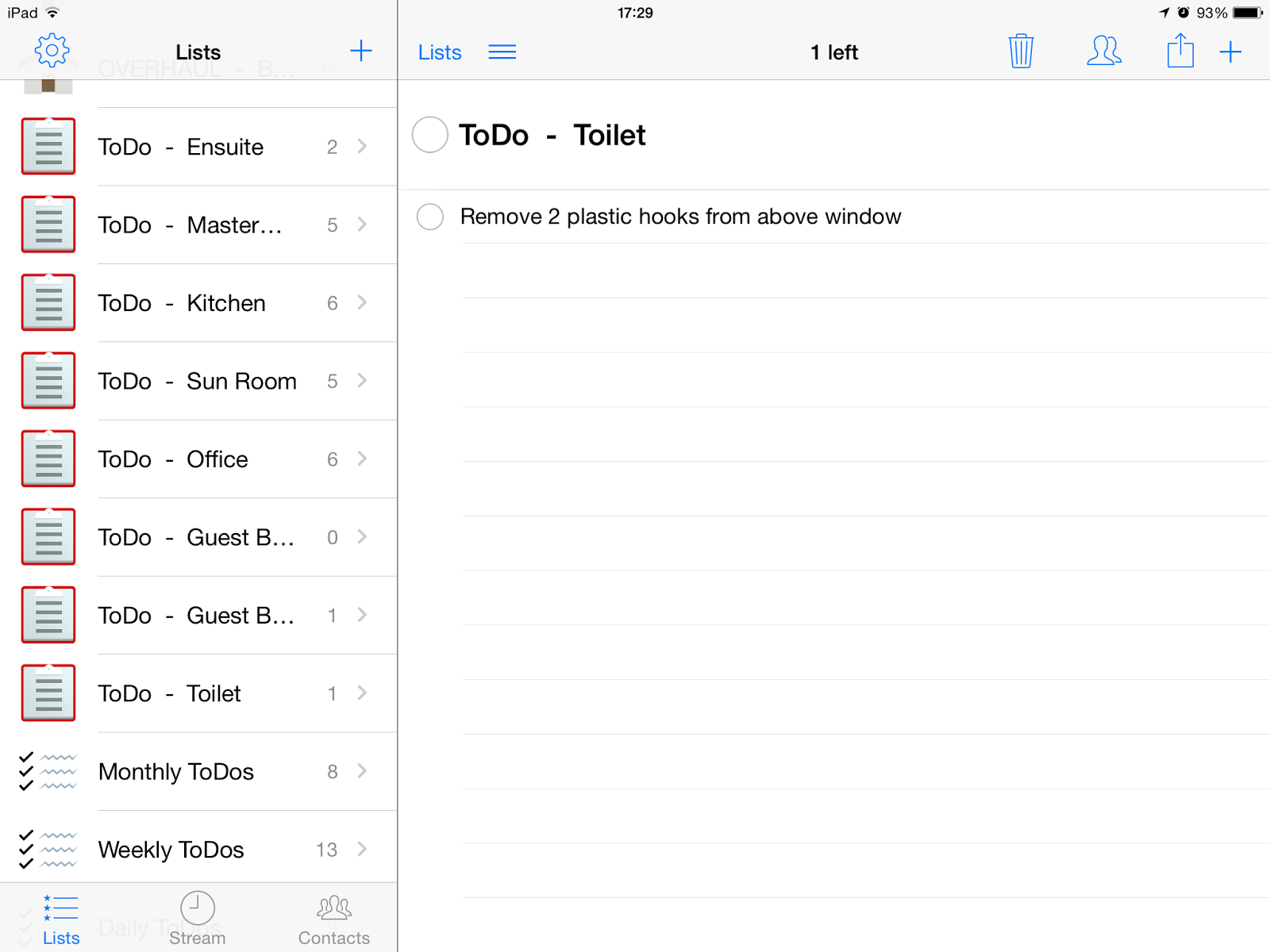Image resolution: width=1270 pixels, height=952 pixels.
Task: Tap the item count 2 on ToDo - Ensuite
Action: (x=333, y=147)
